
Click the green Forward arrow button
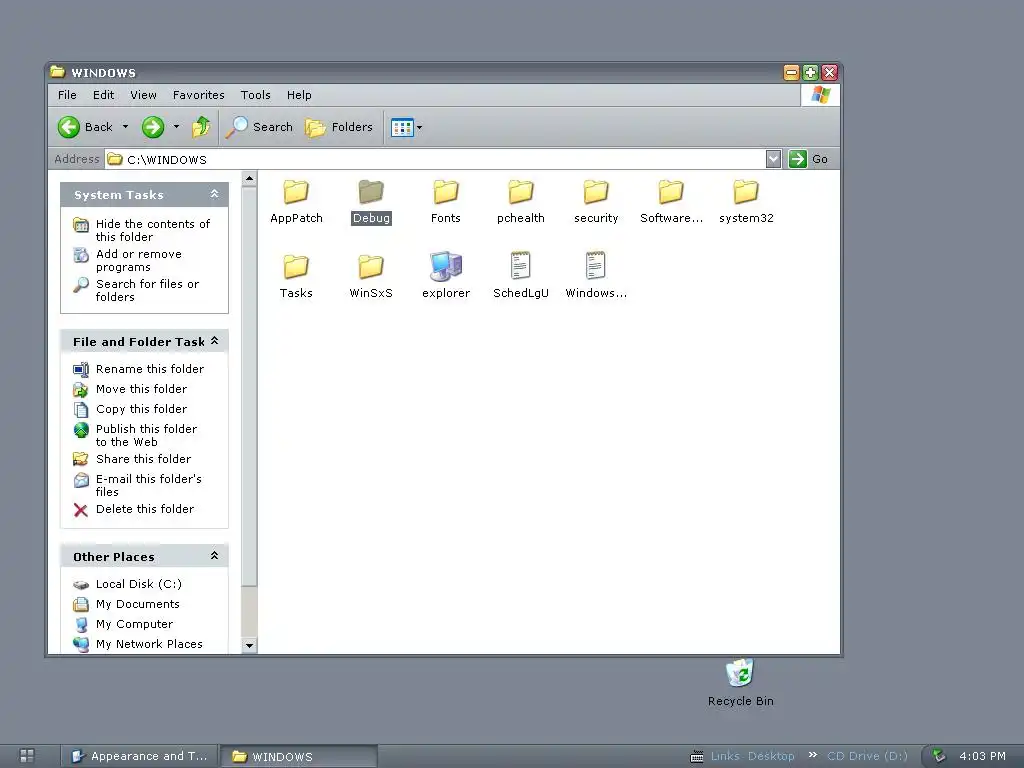pos(153,127)
